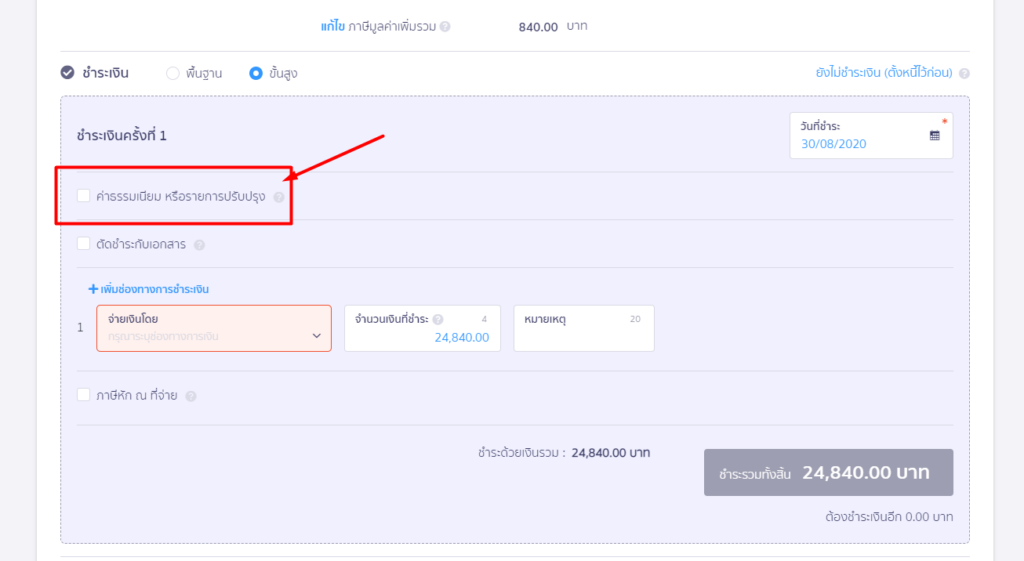Click help icon next to ตัดชำระกับเอกสาร

pos(199,245)
